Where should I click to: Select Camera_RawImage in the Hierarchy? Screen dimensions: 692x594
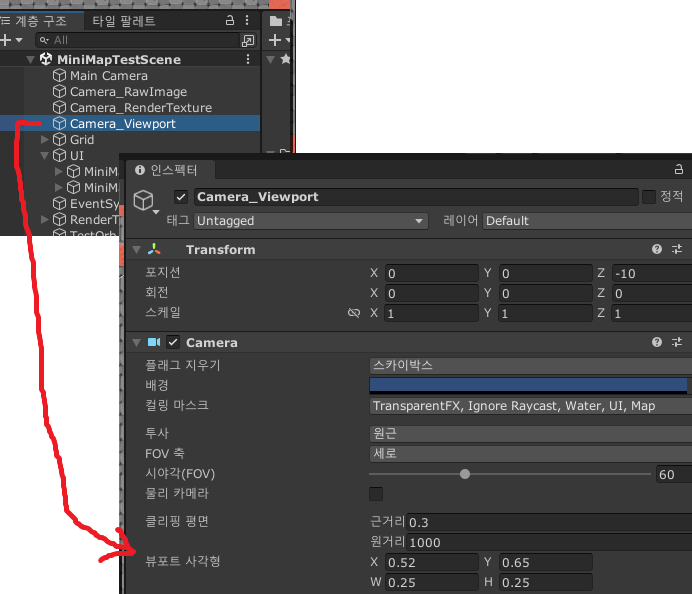(128, 92)
